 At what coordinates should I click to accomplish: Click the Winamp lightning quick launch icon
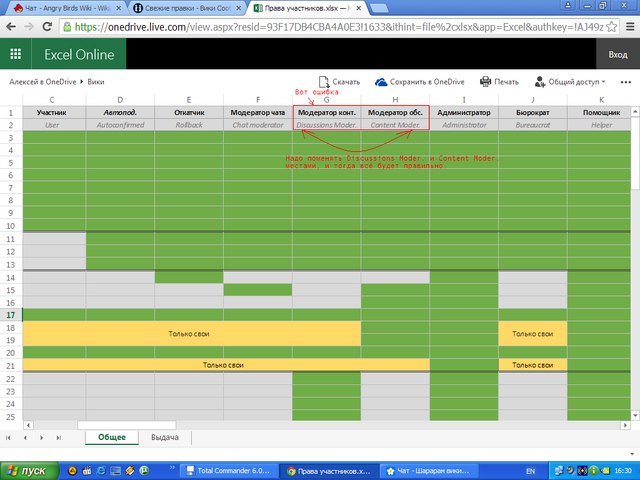(x=130, y=471)
